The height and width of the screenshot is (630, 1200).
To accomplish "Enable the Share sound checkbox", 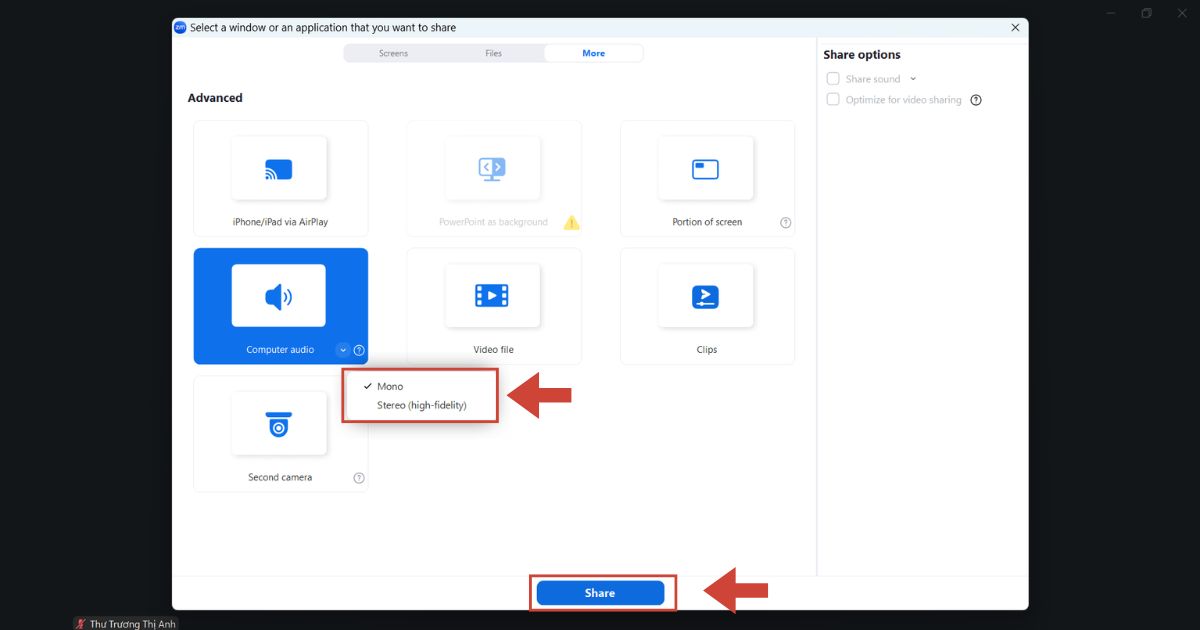I will 833,79.
